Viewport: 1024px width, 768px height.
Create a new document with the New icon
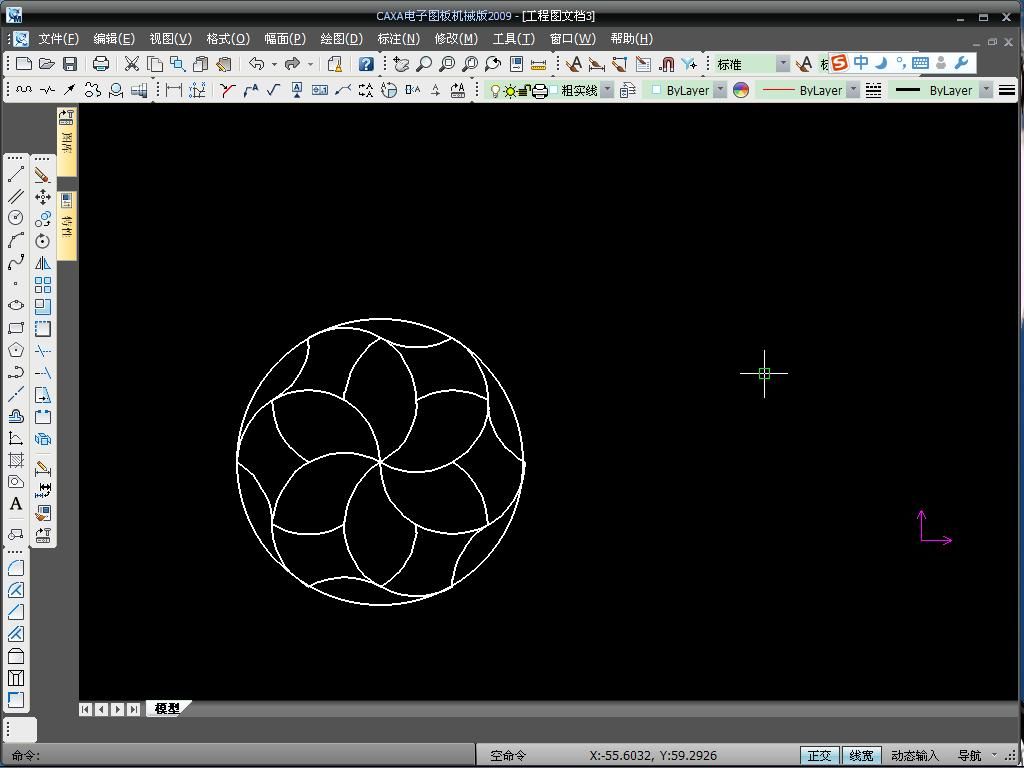pos(24,63)
